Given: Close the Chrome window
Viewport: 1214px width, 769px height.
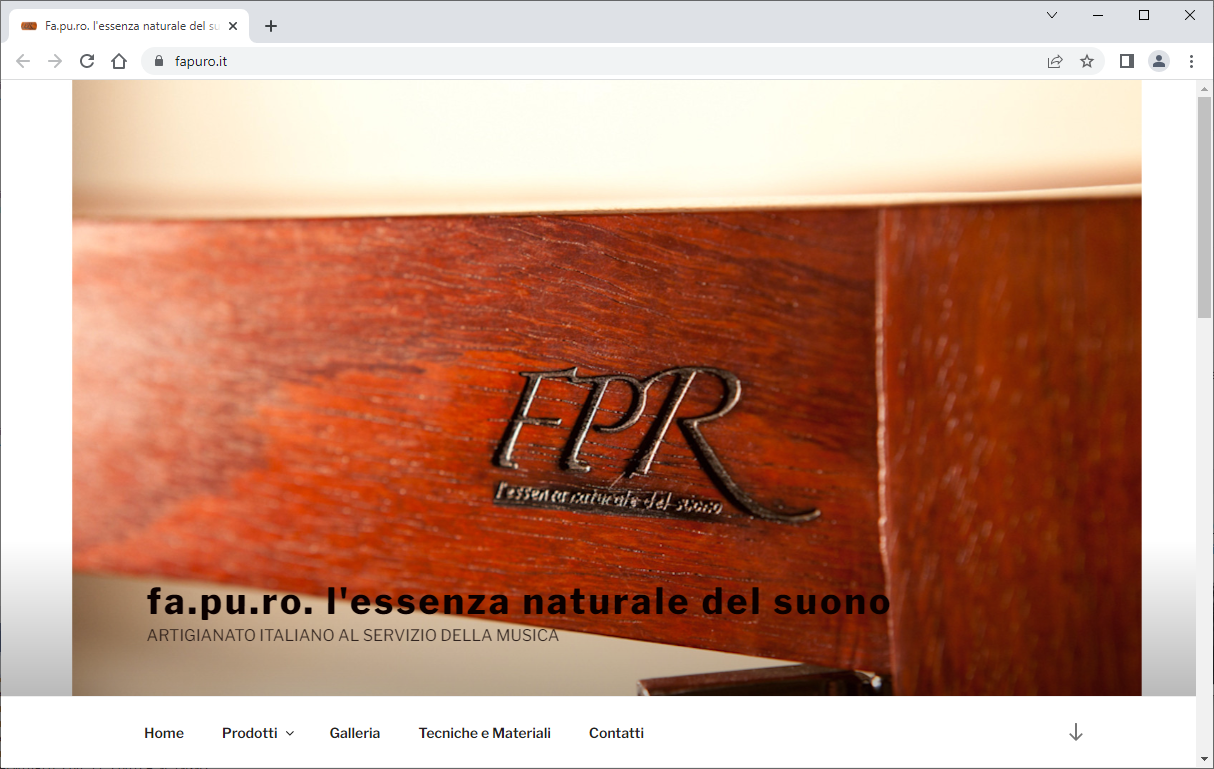Looking at the screenshot, I should click(x=1190, y=15).
